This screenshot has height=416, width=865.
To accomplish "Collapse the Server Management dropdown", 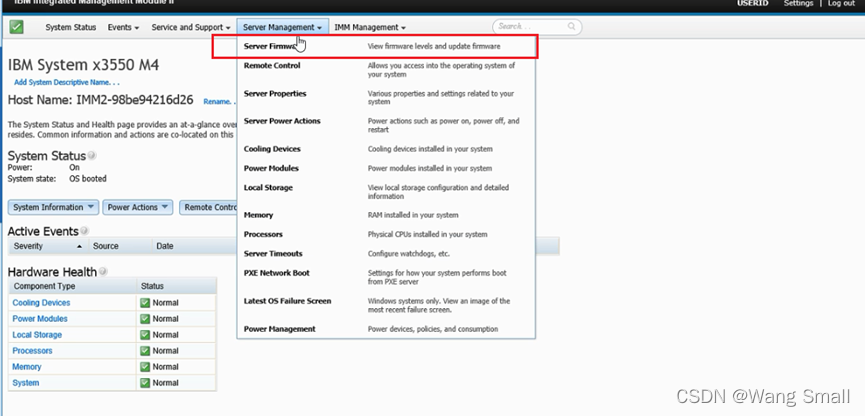I will click(x=282, y=27).
